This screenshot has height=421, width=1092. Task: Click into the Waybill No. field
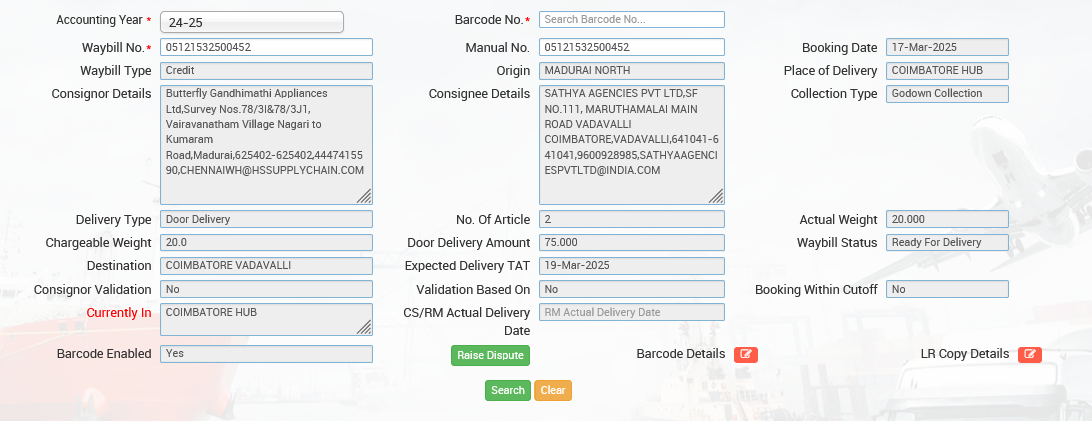266,47
